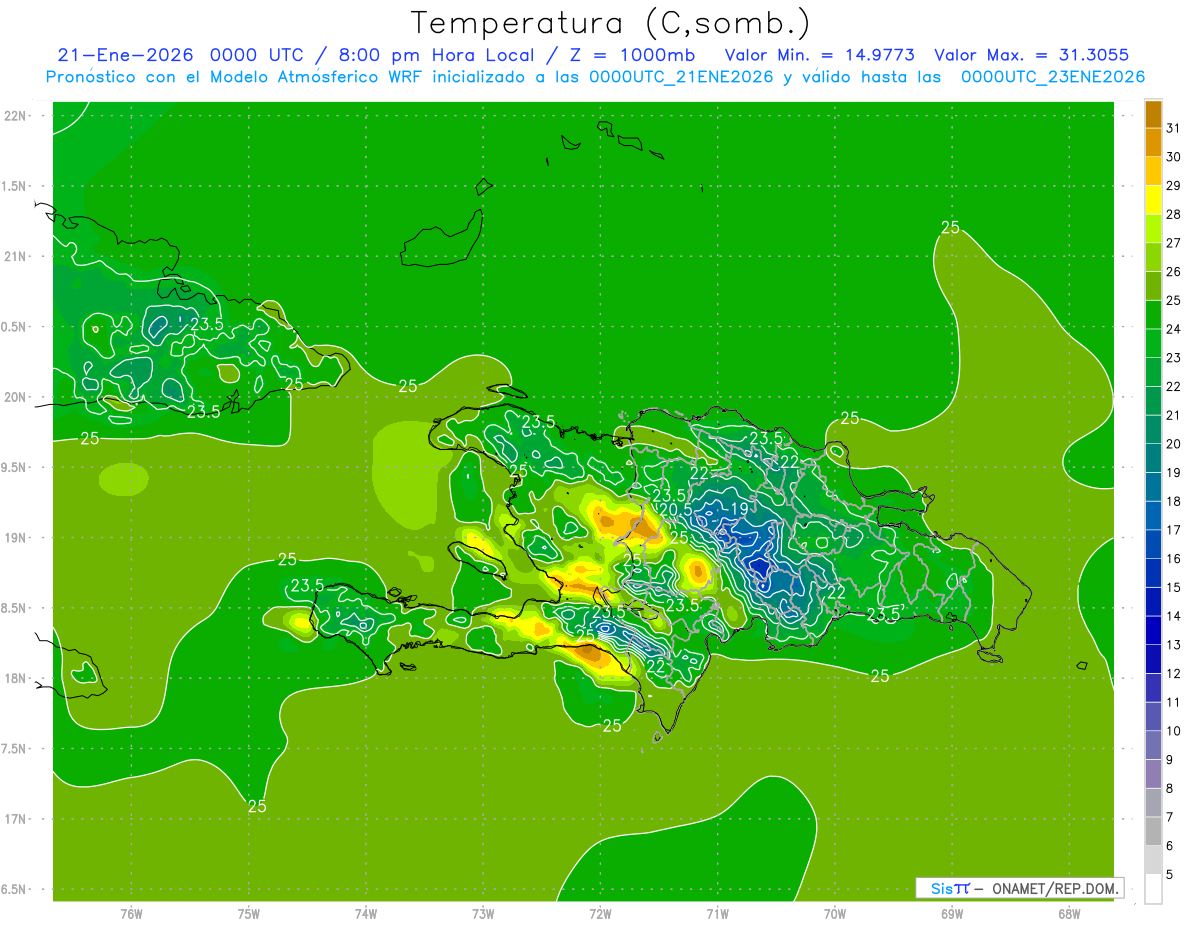Click the '68W' longitude axis label
This screenshot has height=927, width=1200.
[1069, 914]
